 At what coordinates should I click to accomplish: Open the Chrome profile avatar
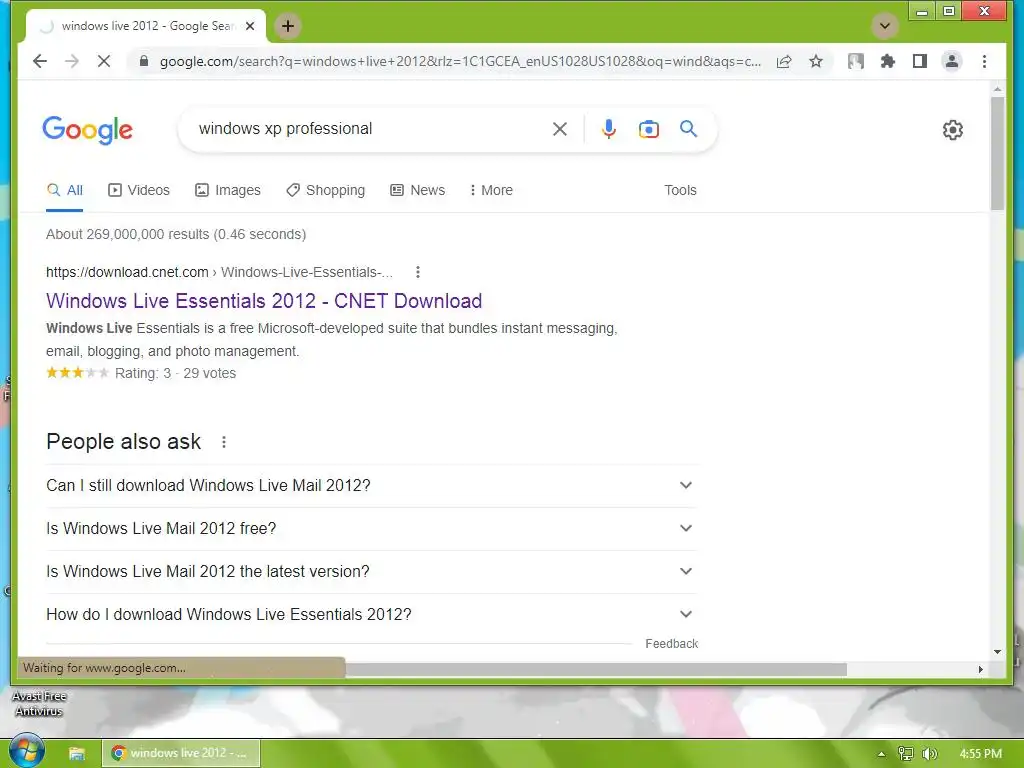[952, 61]
